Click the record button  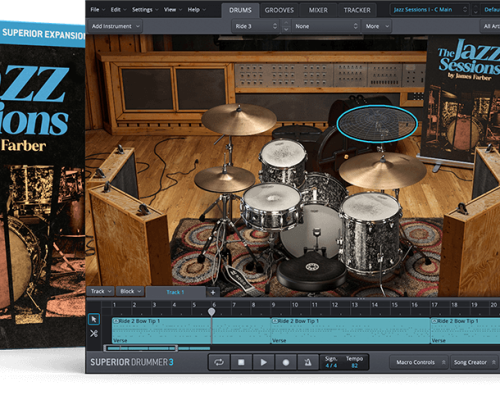pos(286,362)
